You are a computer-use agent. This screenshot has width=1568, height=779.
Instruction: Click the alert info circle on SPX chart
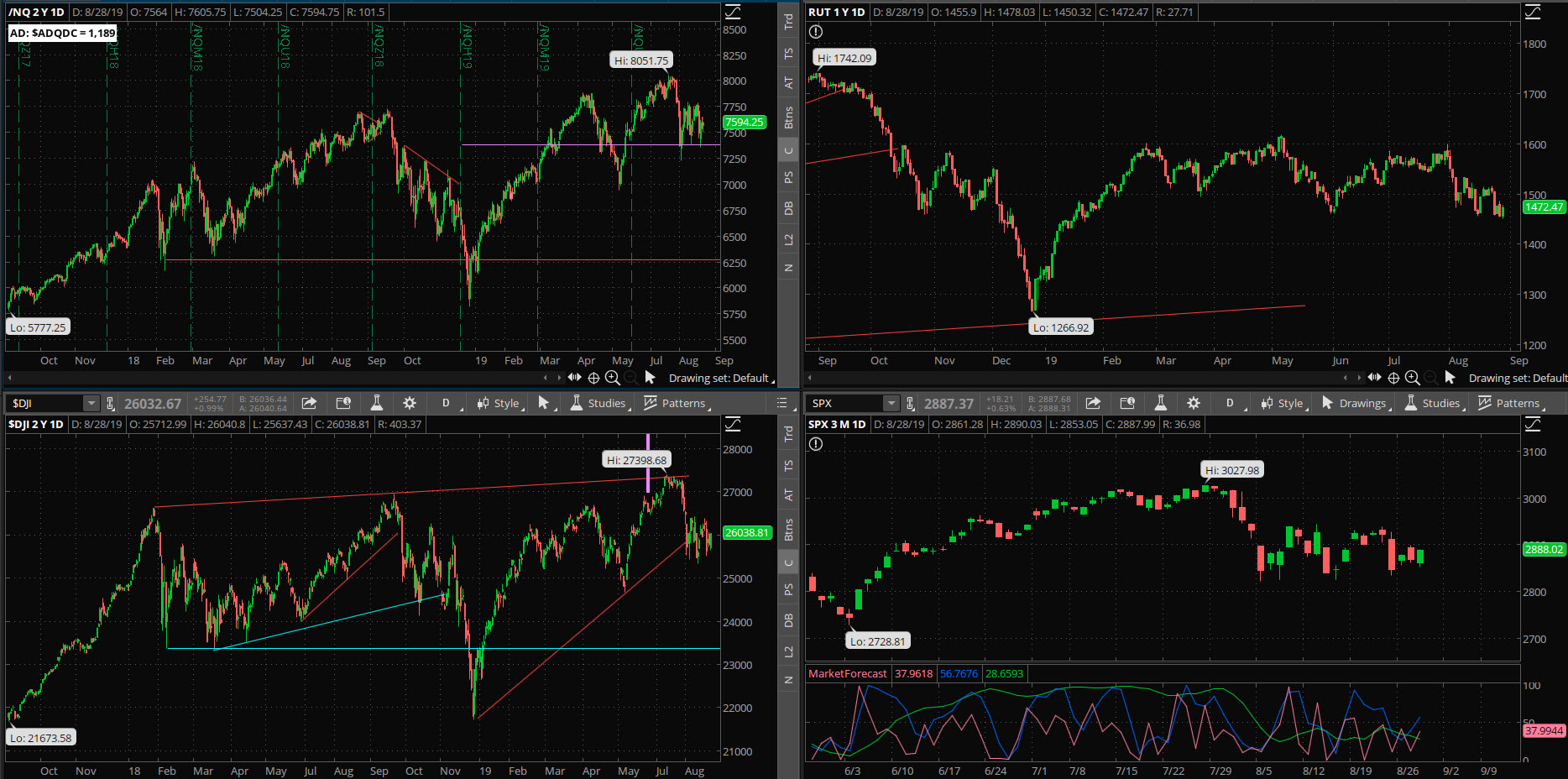click(816, 444)
